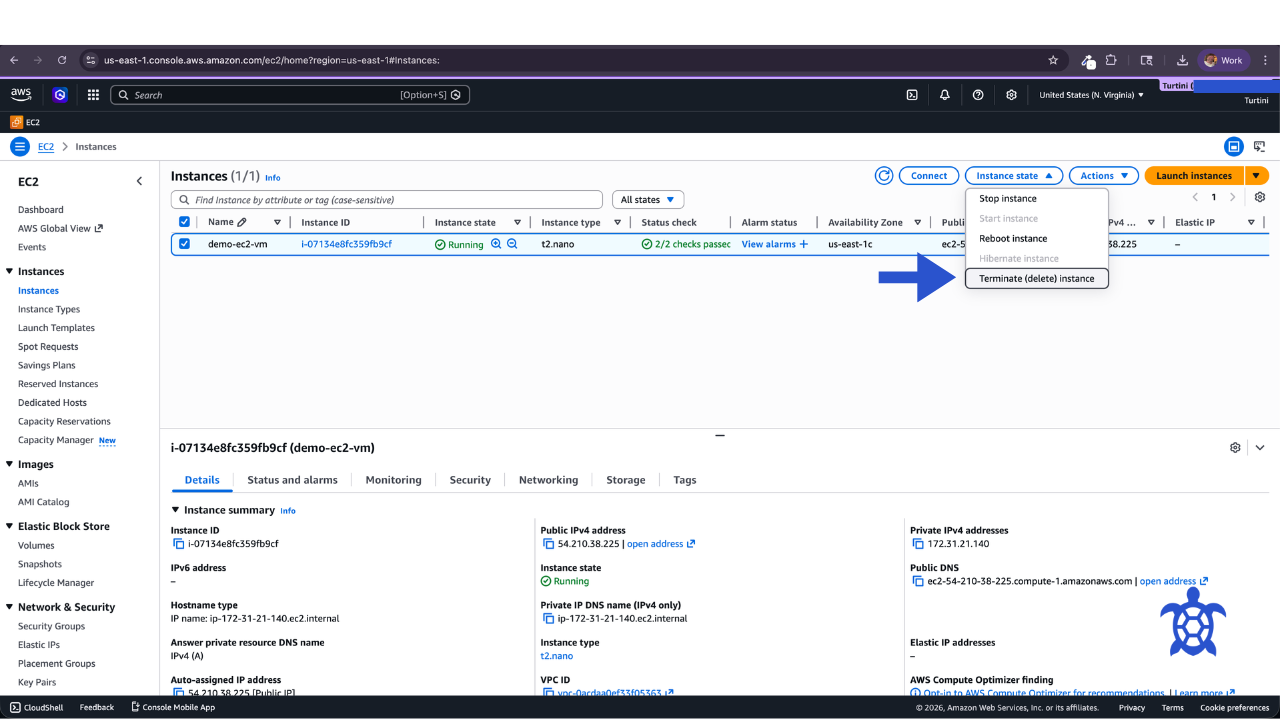Collapse the Network & Security section

coord(10,607)
